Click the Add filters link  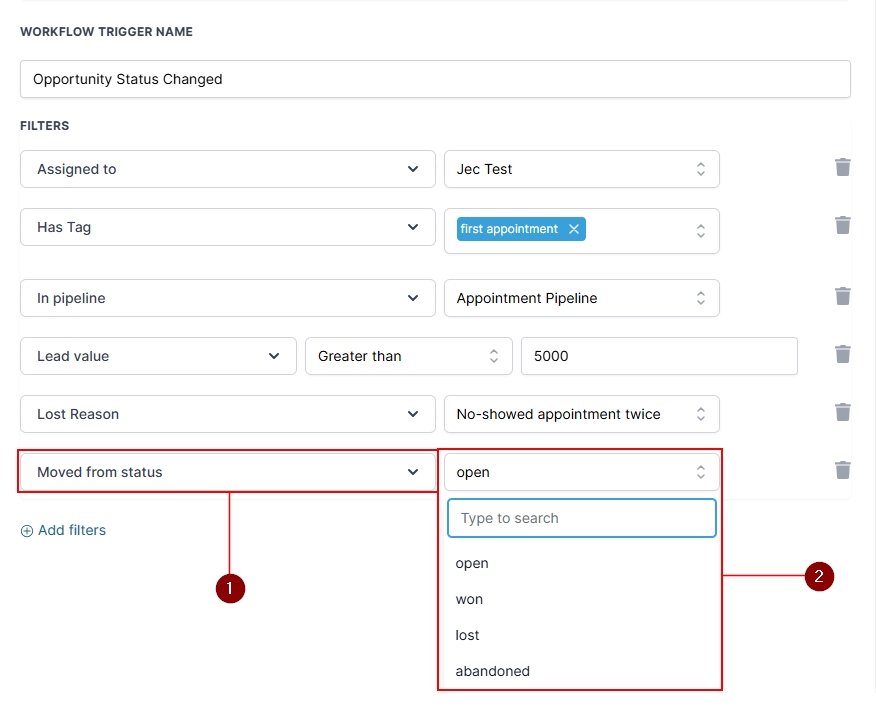71,530
